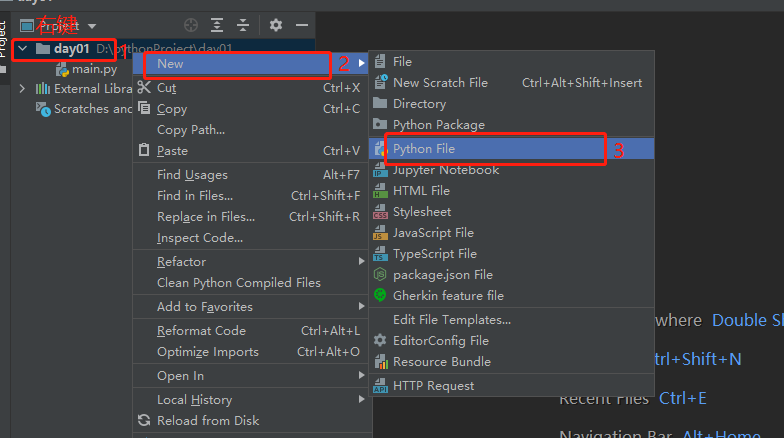Image resolution: width=784 pixels, height=438 pixels.
Task: Select Find Usages menu entry
Action: pyautogui.click(x=250, y=175)
